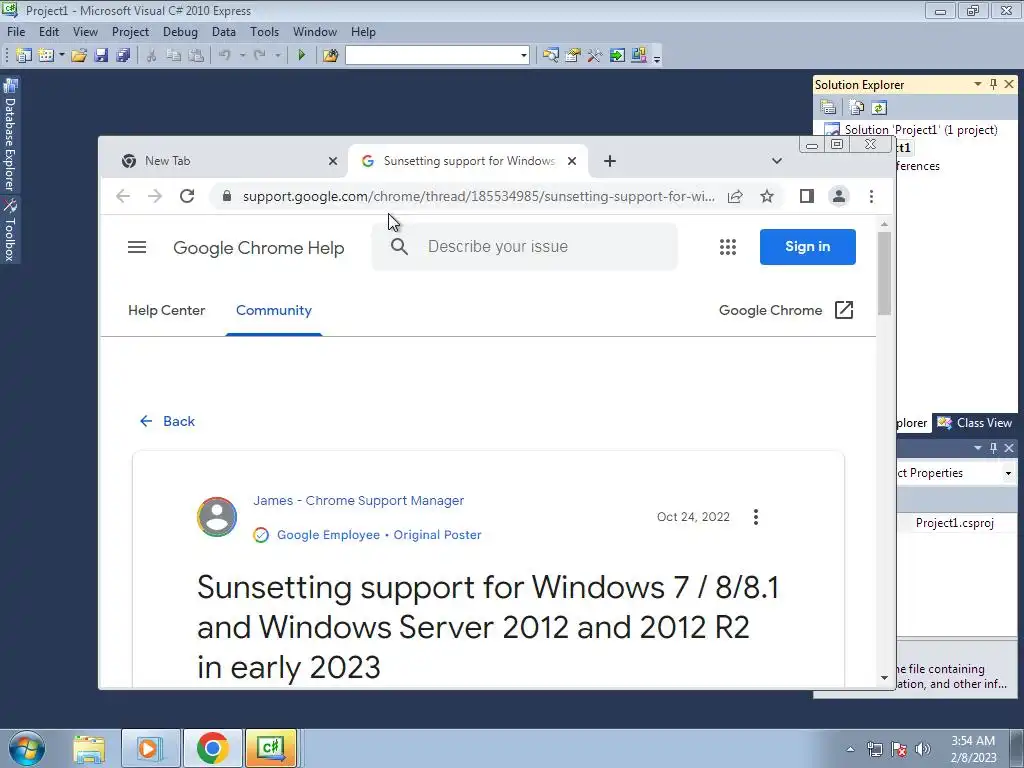
Task: Open the Help menu in Visual C#
Action: 363,32
